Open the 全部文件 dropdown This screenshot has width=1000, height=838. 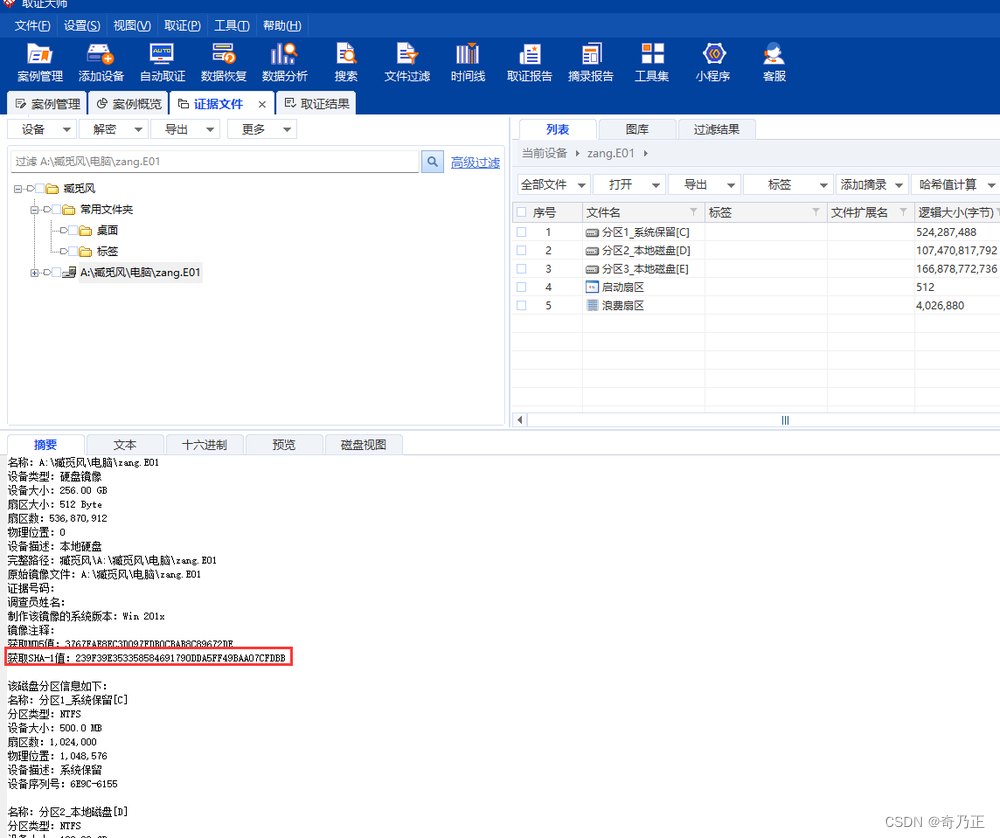553,185
